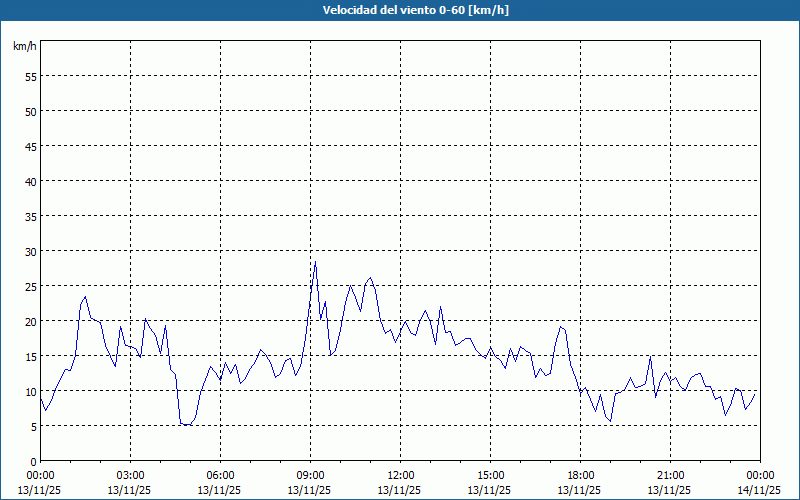Click the chart title 'Velocidad del viento 0-60'

tap(400, 10)
